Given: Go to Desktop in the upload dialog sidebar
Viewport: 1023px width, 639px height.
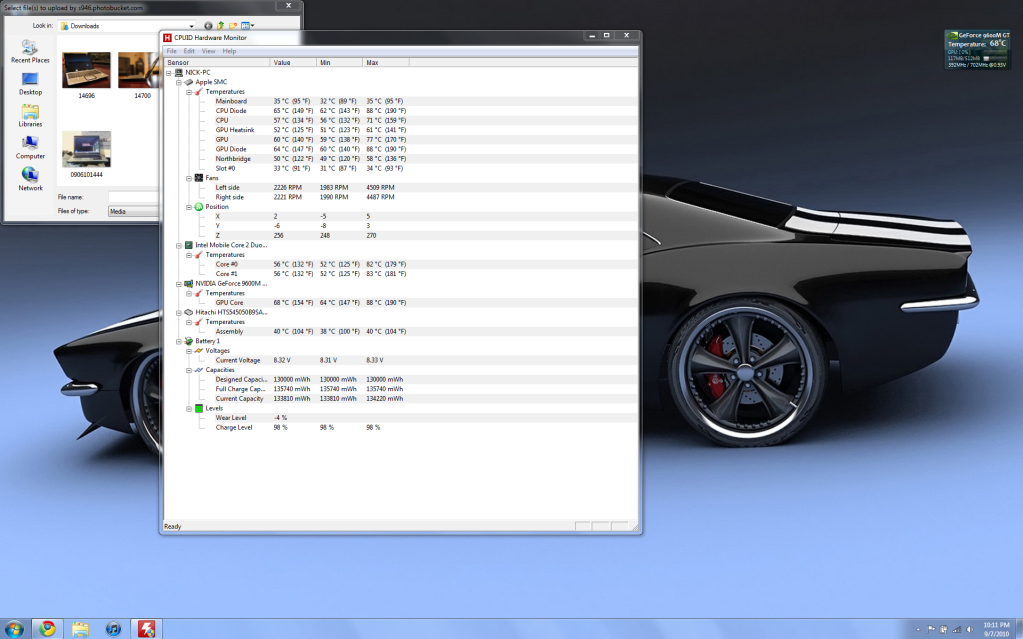Looking at the screenshot, I should (30, 84).
